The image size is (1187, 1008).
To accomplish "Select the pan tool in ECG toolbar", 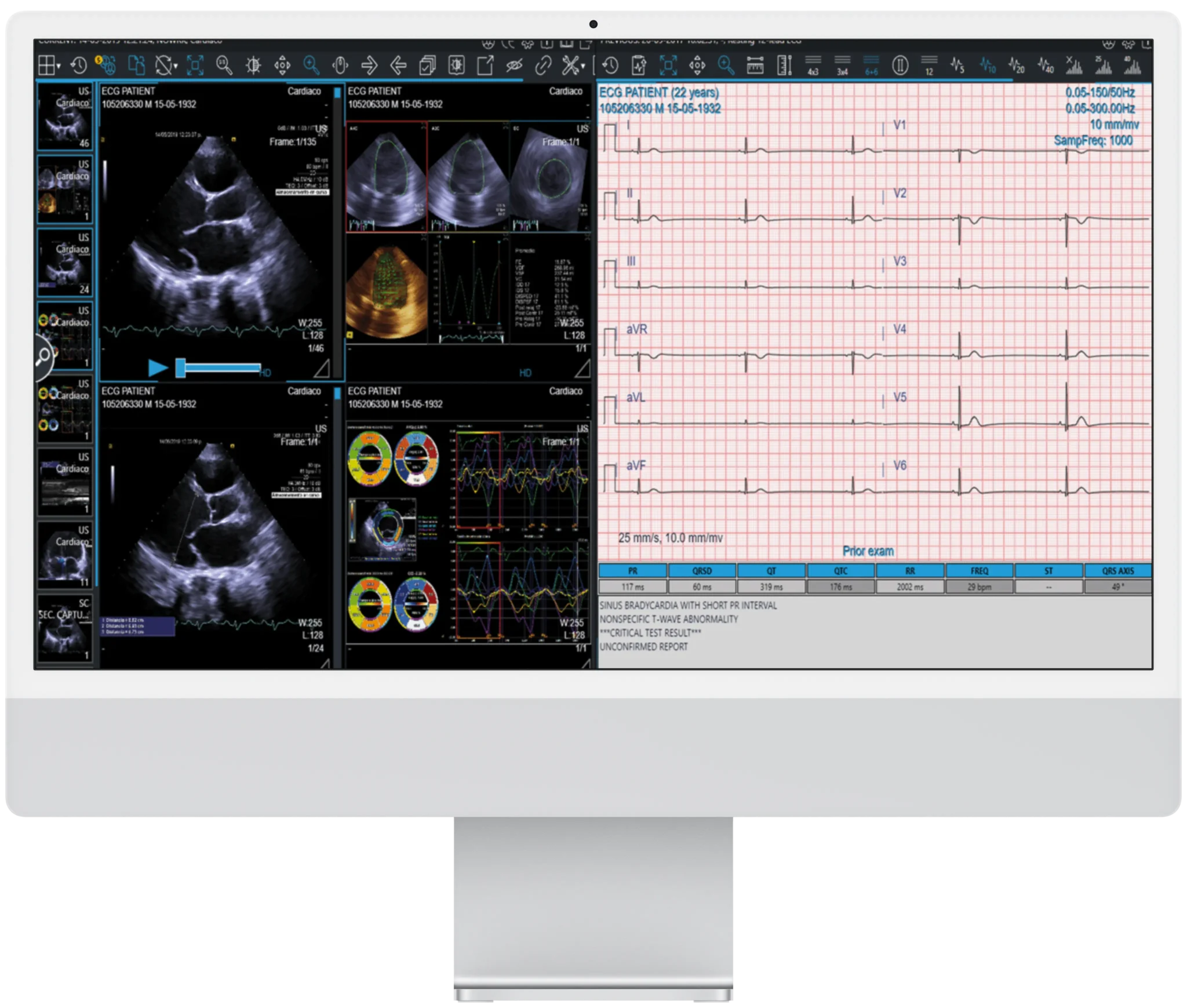I will pos(697,65).
